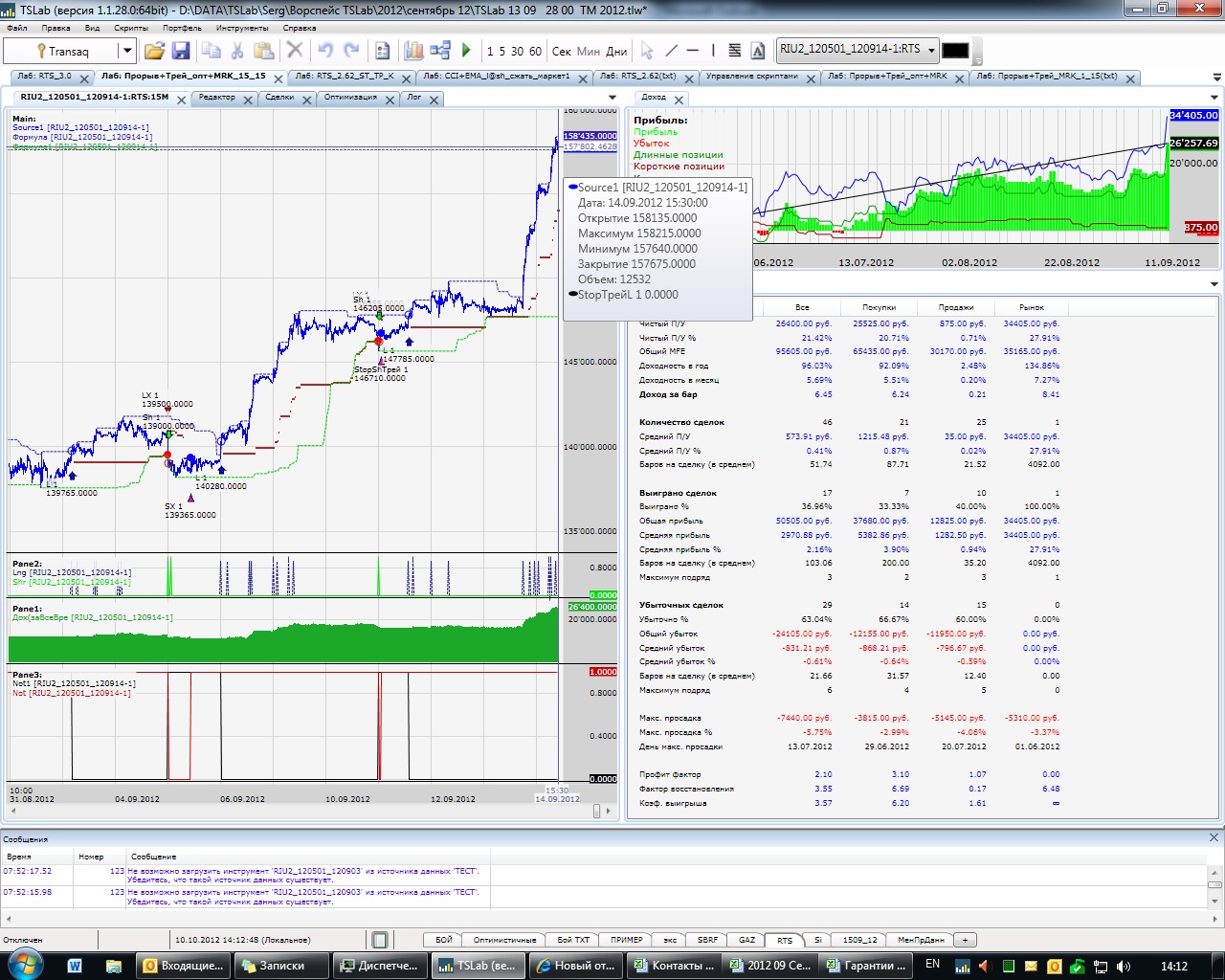Switch to the Оптимизация tab
The height and width of the screenshot is (980, 1225).
tap(349, 98)
